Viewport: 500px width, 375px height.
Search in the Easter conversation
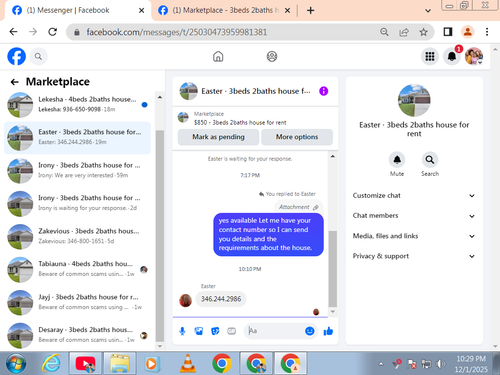point(430,160)
